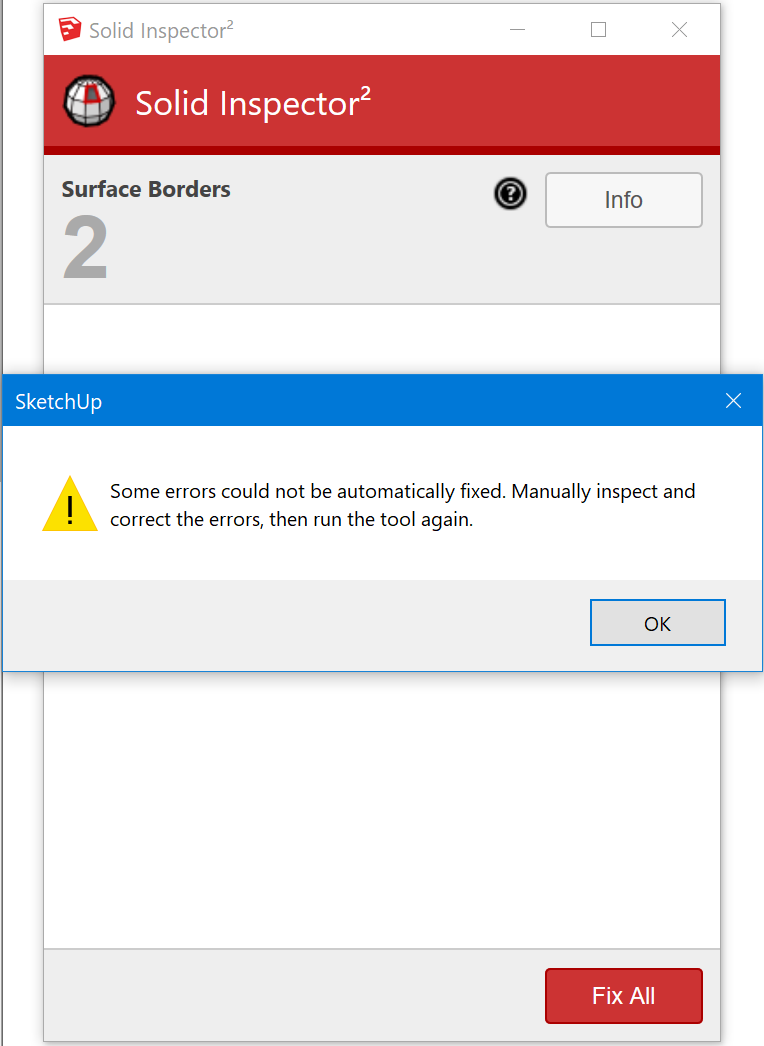
Task: Click the question mark help icon
Action: point(510,194)
